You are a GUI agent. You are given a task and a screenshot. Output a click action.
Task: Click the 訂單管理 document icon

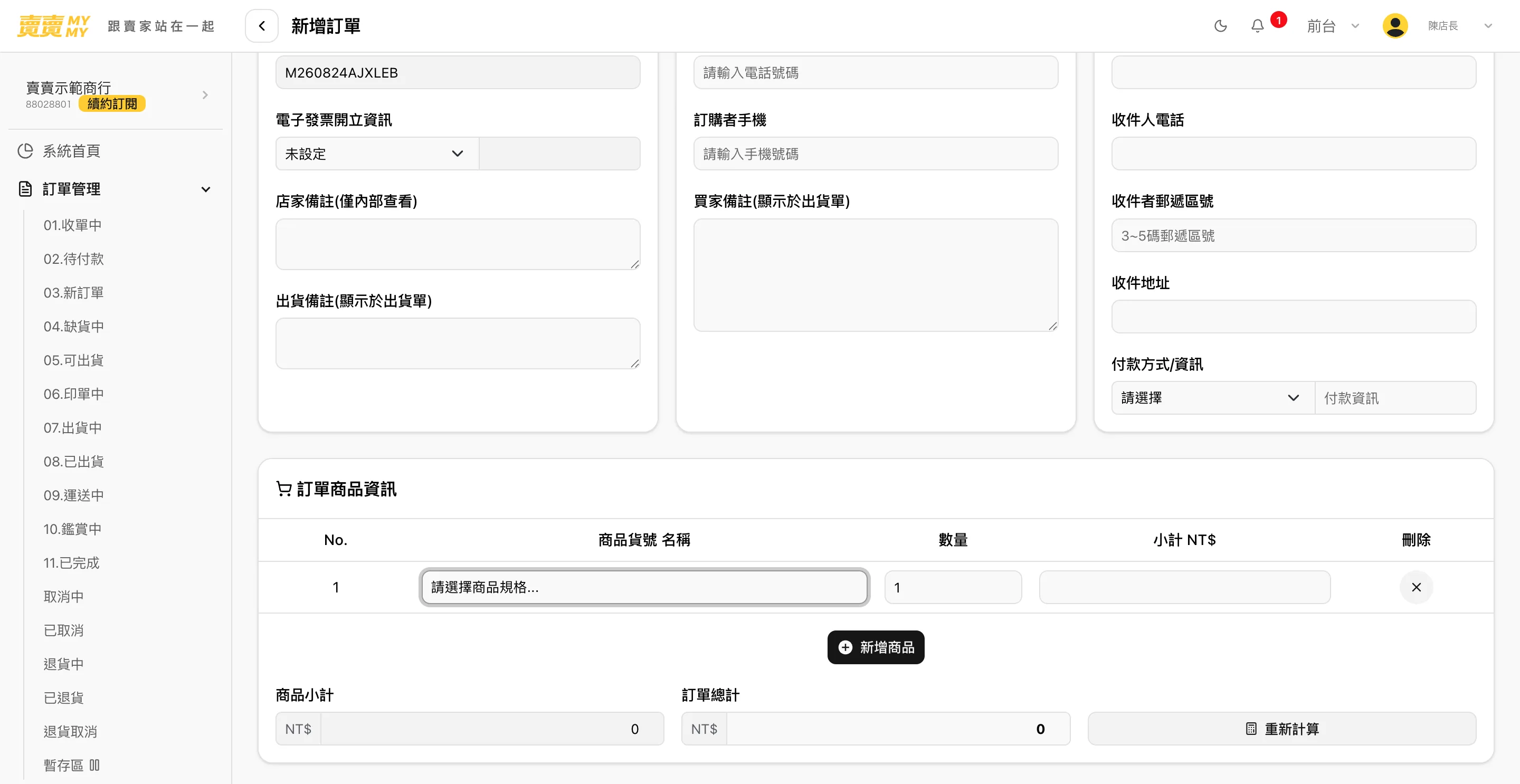coord(25,189)
